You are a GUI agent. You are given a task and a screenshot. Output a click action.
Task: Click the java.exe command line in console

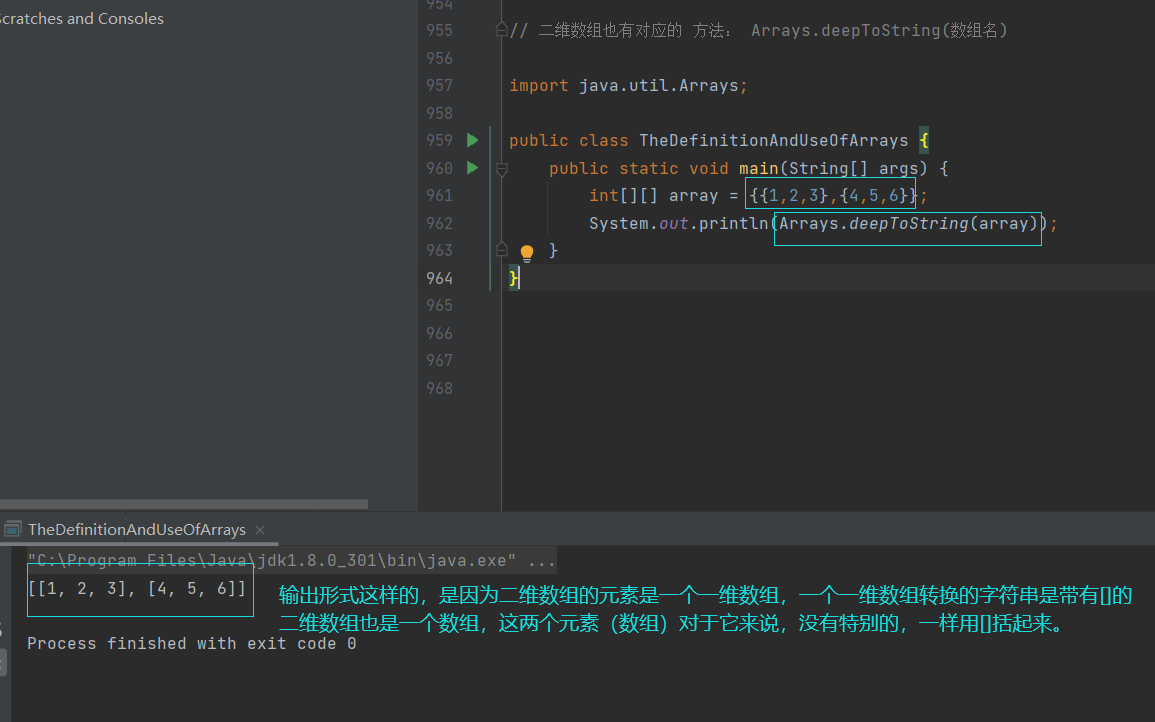click(x=291, y=561)
